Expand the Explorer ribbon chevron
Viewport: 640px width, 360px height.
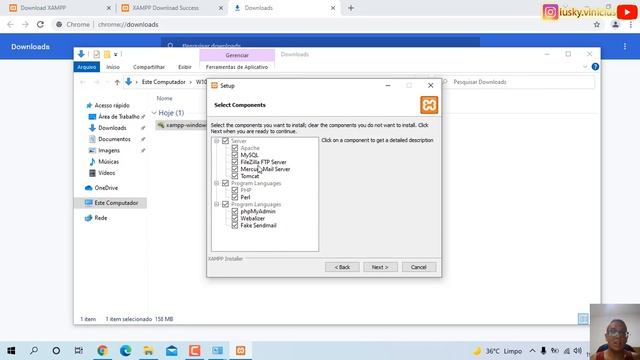585,67
